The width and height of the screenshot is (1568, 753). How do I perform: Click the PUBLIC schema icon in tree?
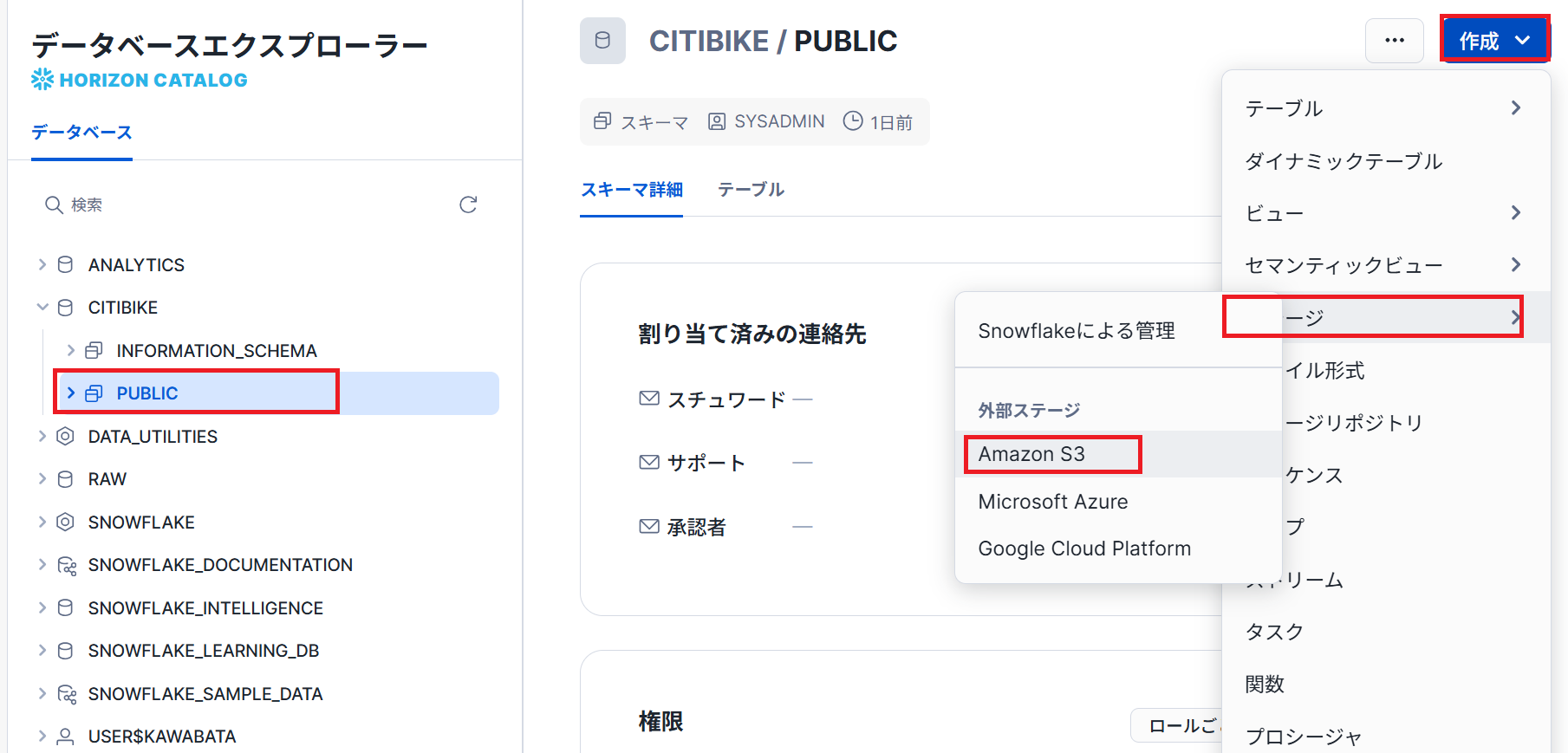[x=94, y=393]
